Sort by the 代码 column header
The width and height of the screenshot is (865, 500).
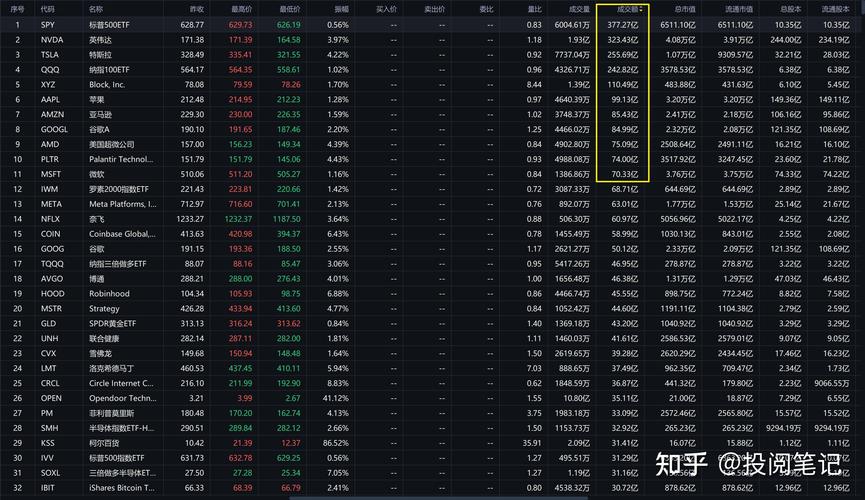click(47, 9)
